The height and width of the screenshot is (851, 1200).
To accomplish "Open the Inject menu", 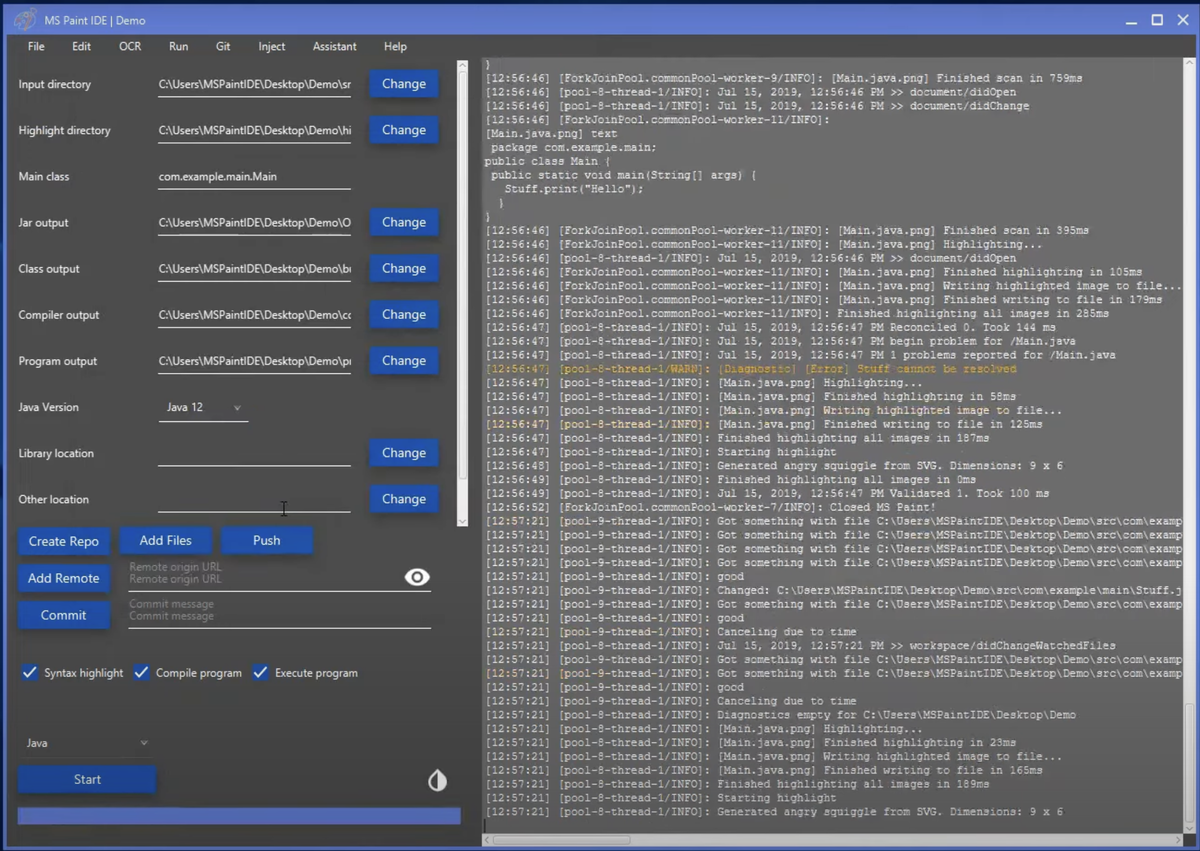I will [271, 46].
